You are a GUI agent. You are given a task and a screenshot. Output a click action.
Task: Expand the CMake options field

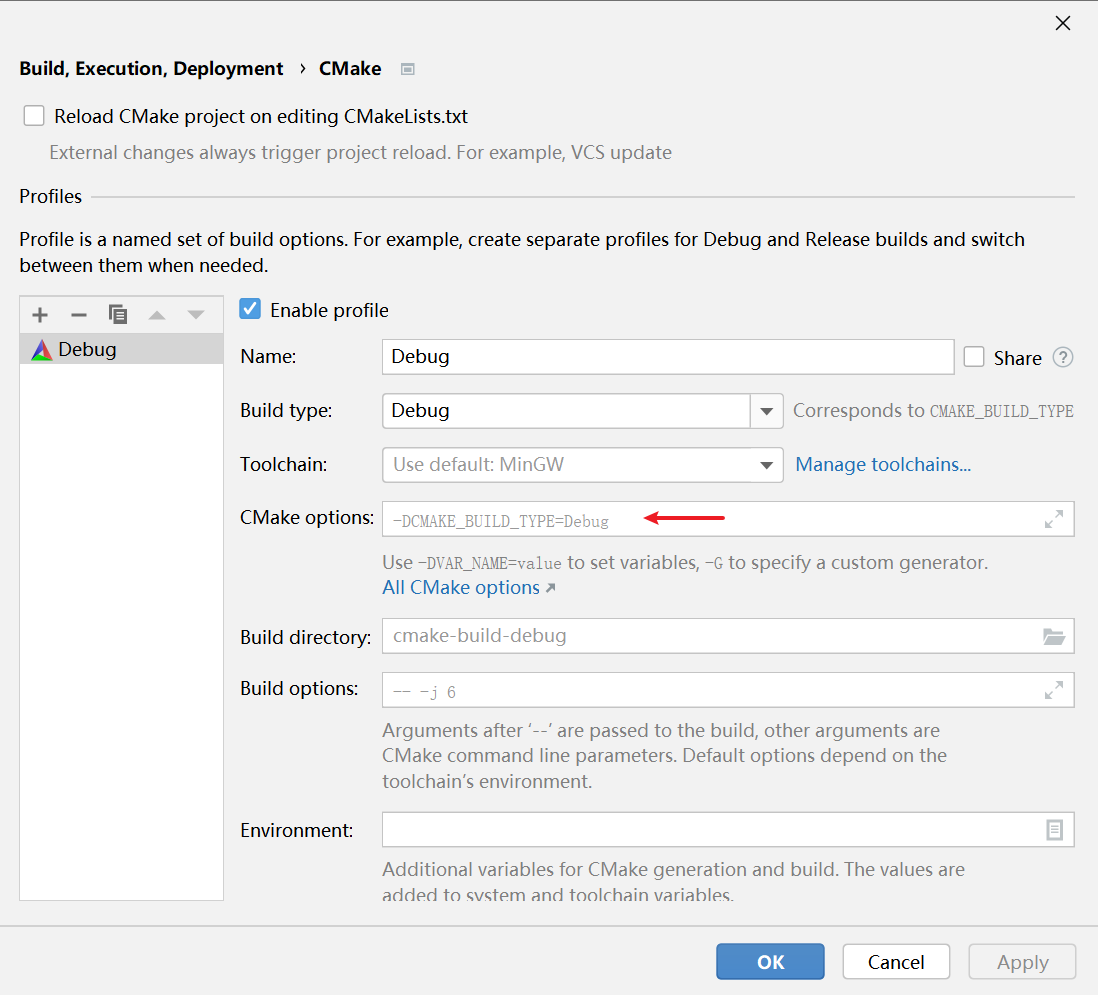(x=1054, y=519)
